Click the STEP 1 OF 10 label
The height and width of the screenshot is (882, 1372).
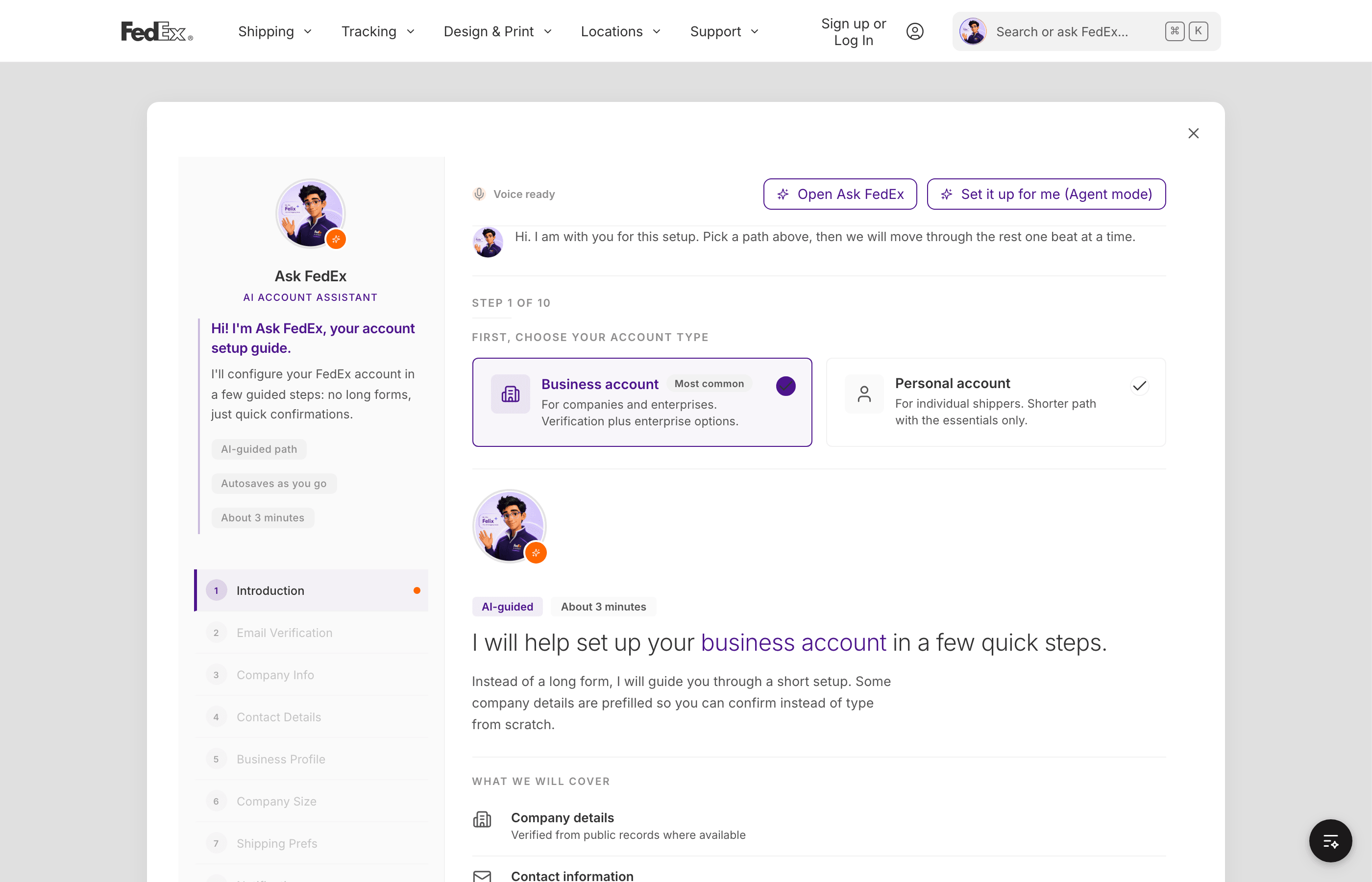pos(511,303)
